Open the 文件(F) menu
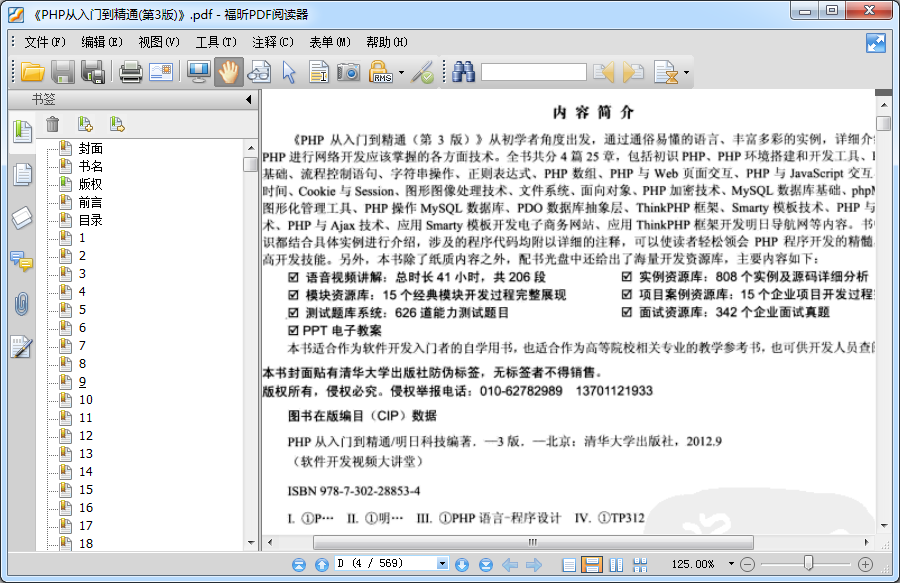 pos(45,42)
